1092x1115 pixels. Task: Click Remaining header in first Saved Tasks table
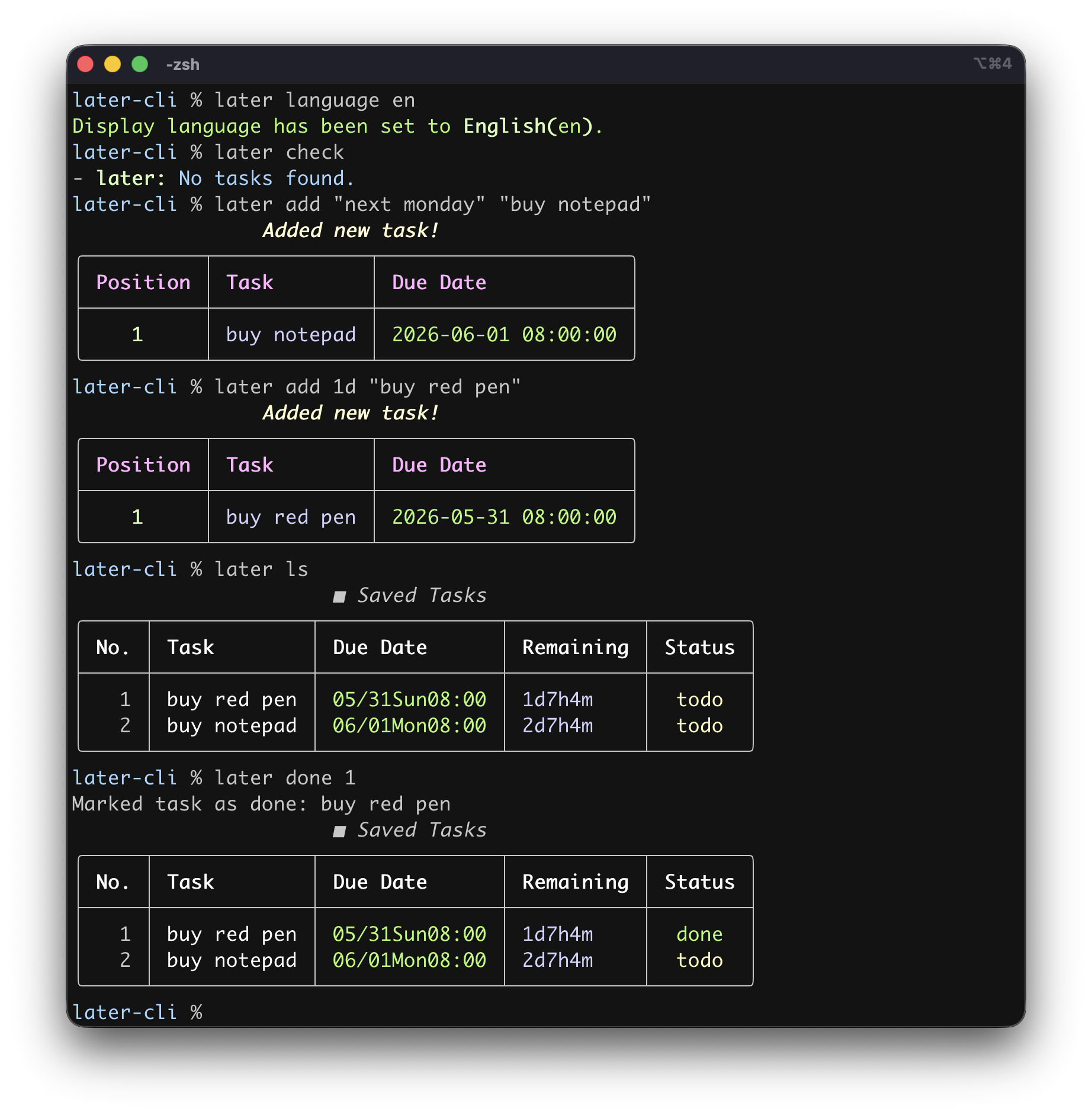coord(575,648)
